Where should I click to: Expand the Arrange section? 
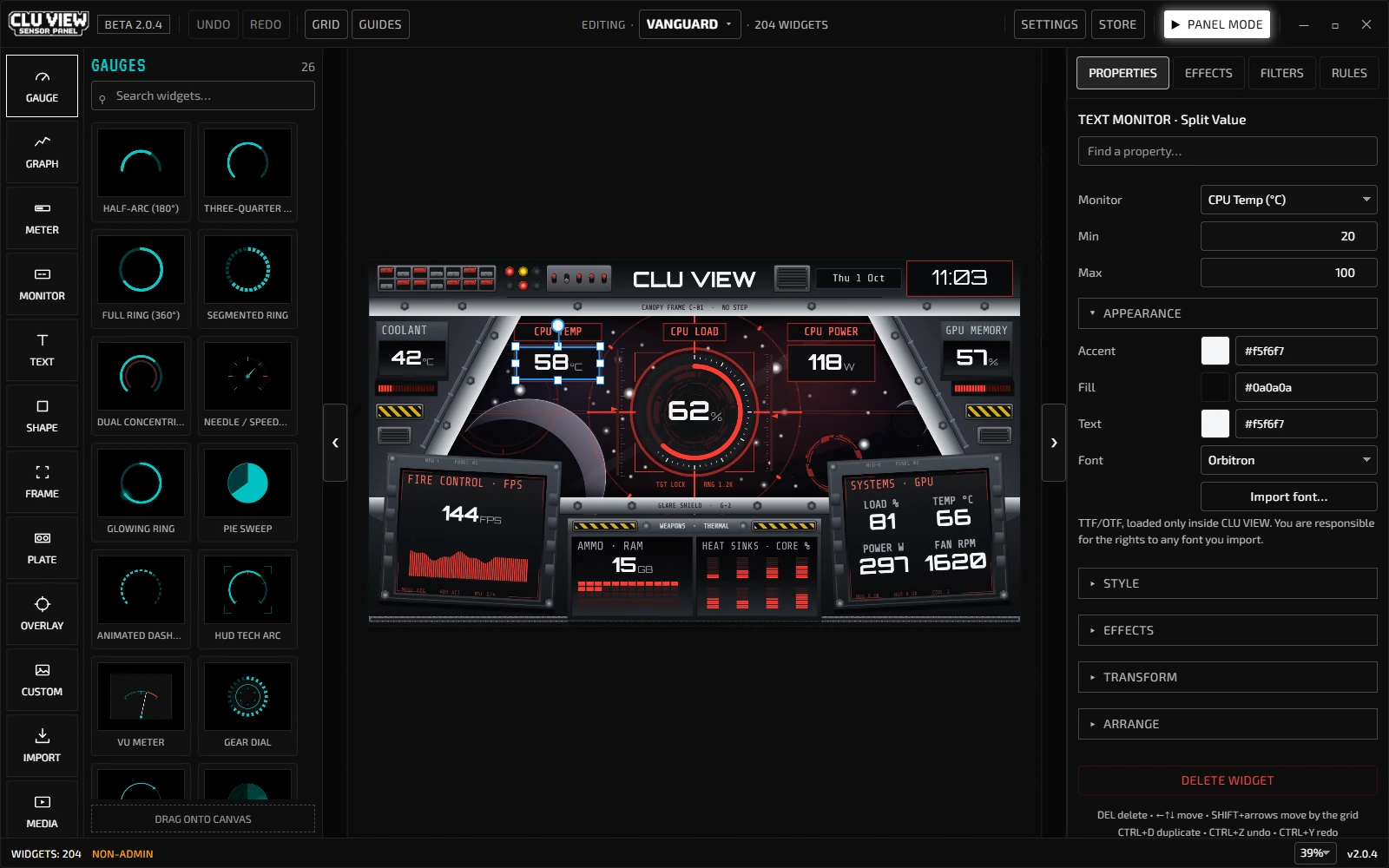pyautogui.click(x=1228, y=724)
